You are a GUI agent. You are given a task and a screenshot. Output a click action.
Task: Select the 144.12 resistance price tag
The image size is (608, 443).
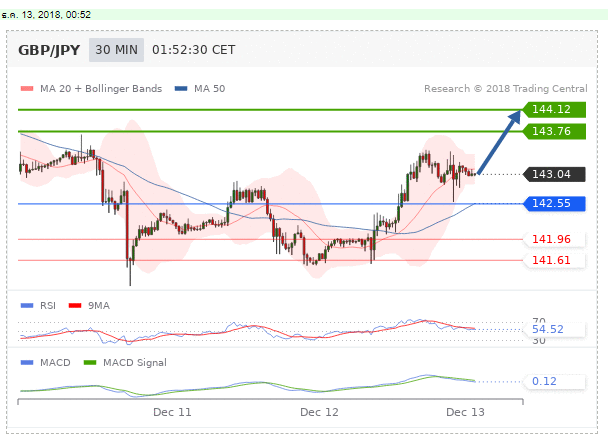click(554, 109)
